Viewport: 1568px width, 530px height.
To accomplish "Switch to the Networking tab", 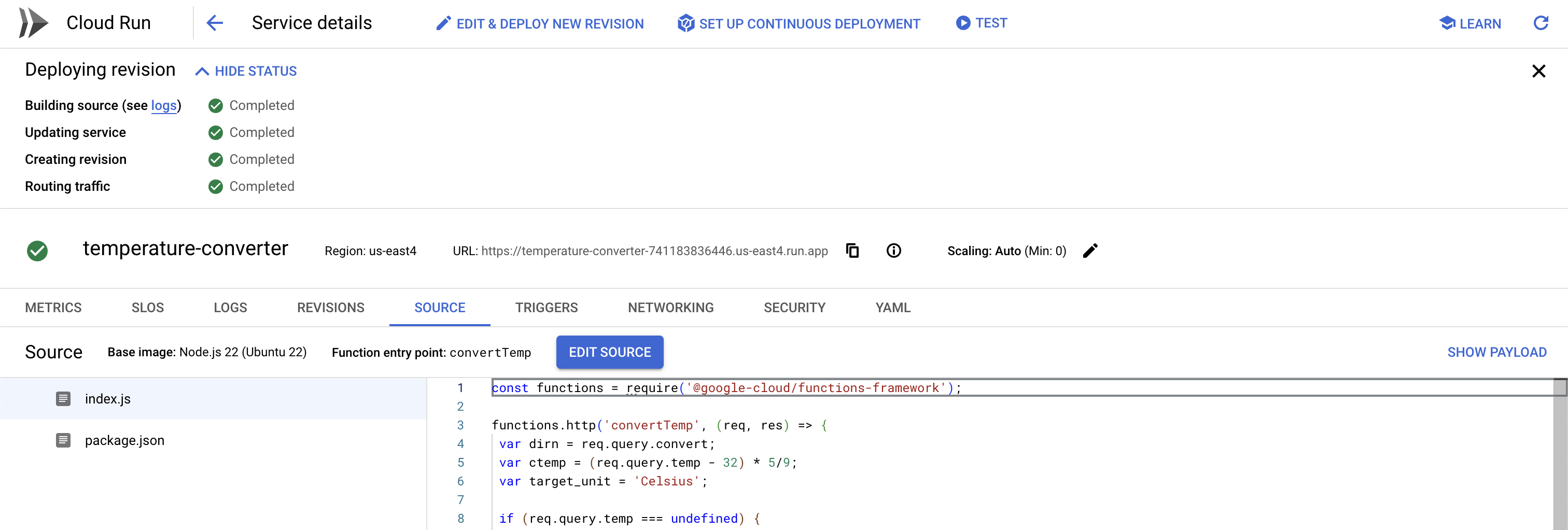I will [671, 308].
